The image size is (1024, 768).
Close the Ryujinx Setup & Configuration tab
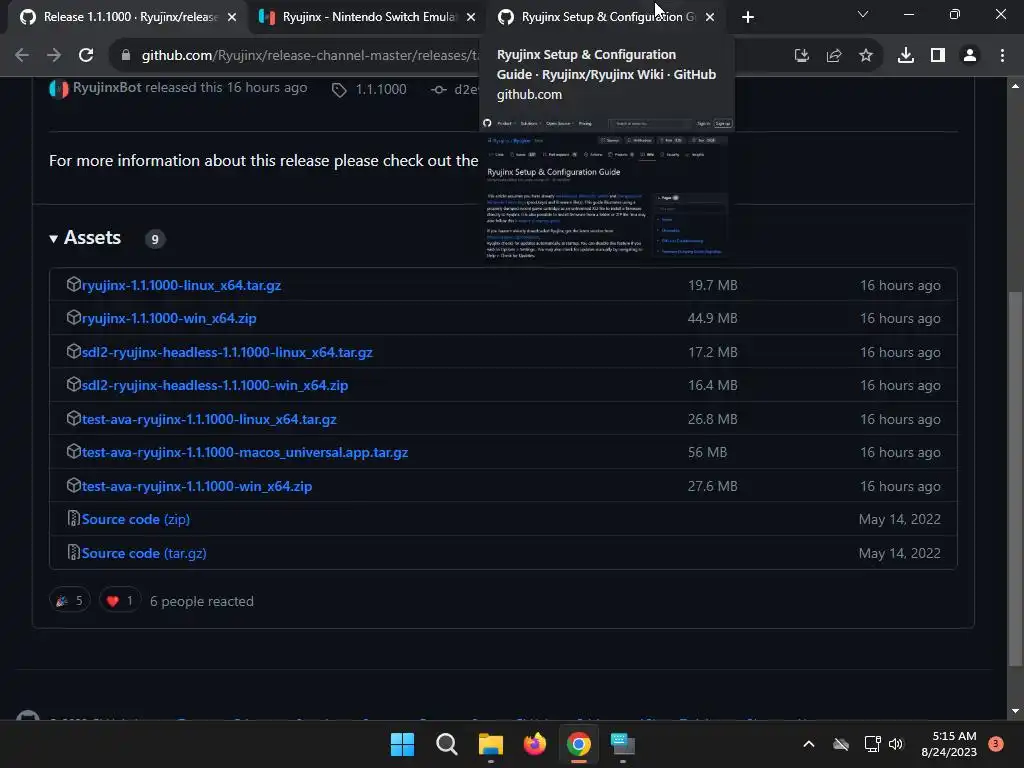[x=710, y=17]
